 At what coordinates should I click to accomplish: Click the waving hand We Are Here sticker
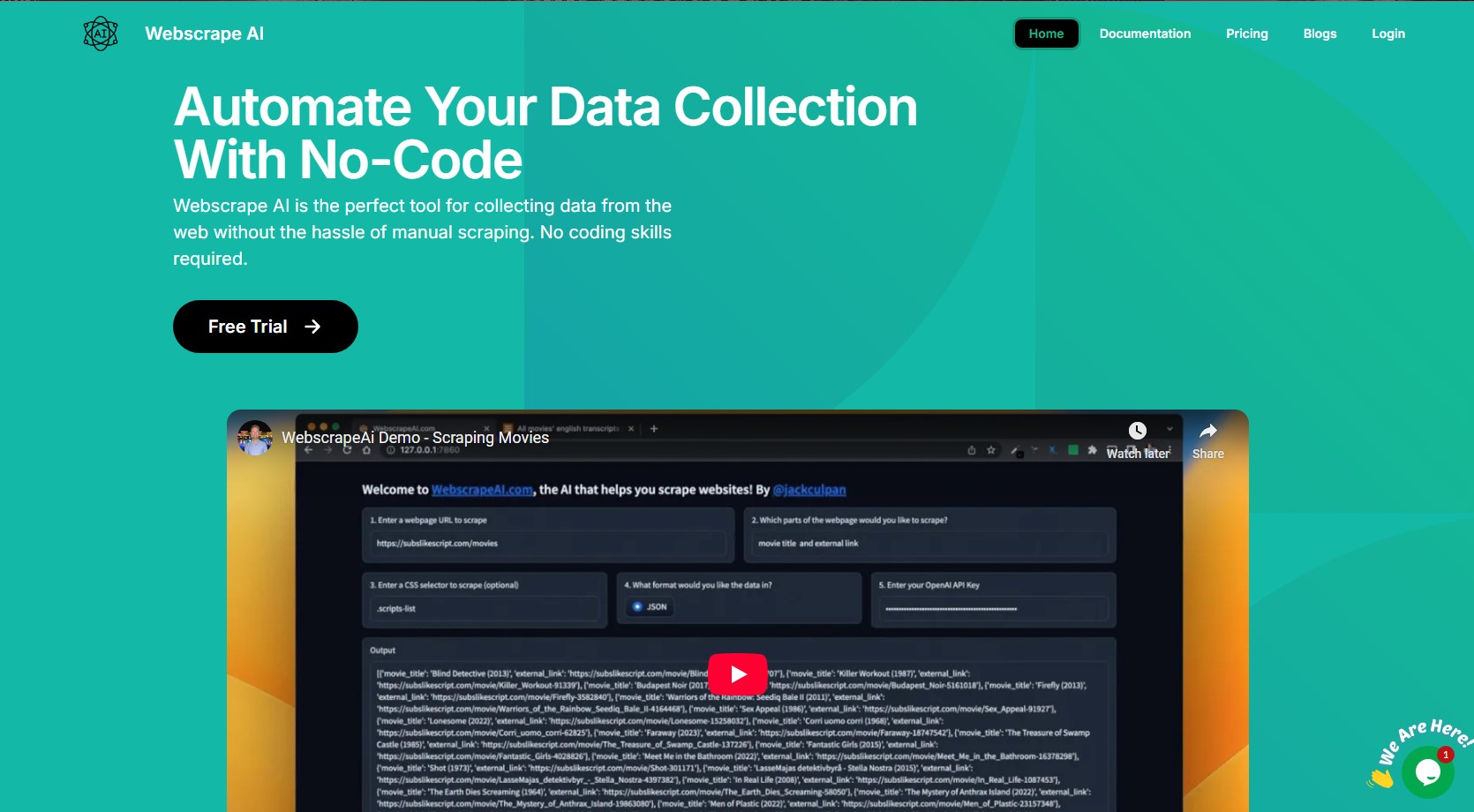point(1381,777)
